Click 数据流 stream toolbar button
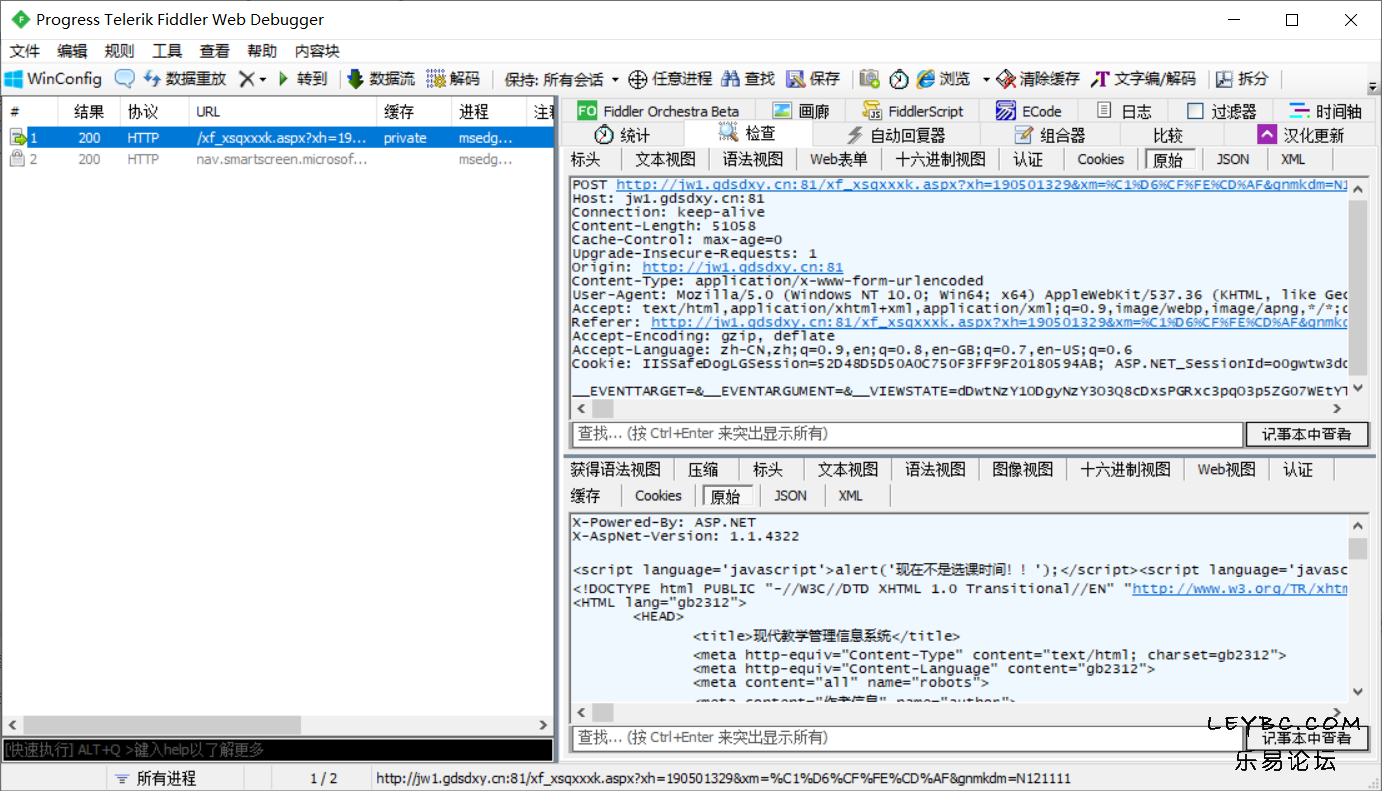Image resolution: width=1382 pixels, height=791 pixels. [380, 78]
